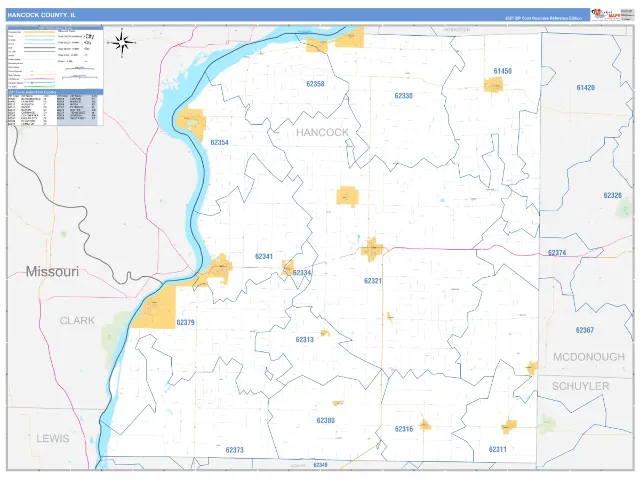Viewport: 640px width, 480px height.
Task: Click the SCHUYLER county label
Action: (581, 386)
